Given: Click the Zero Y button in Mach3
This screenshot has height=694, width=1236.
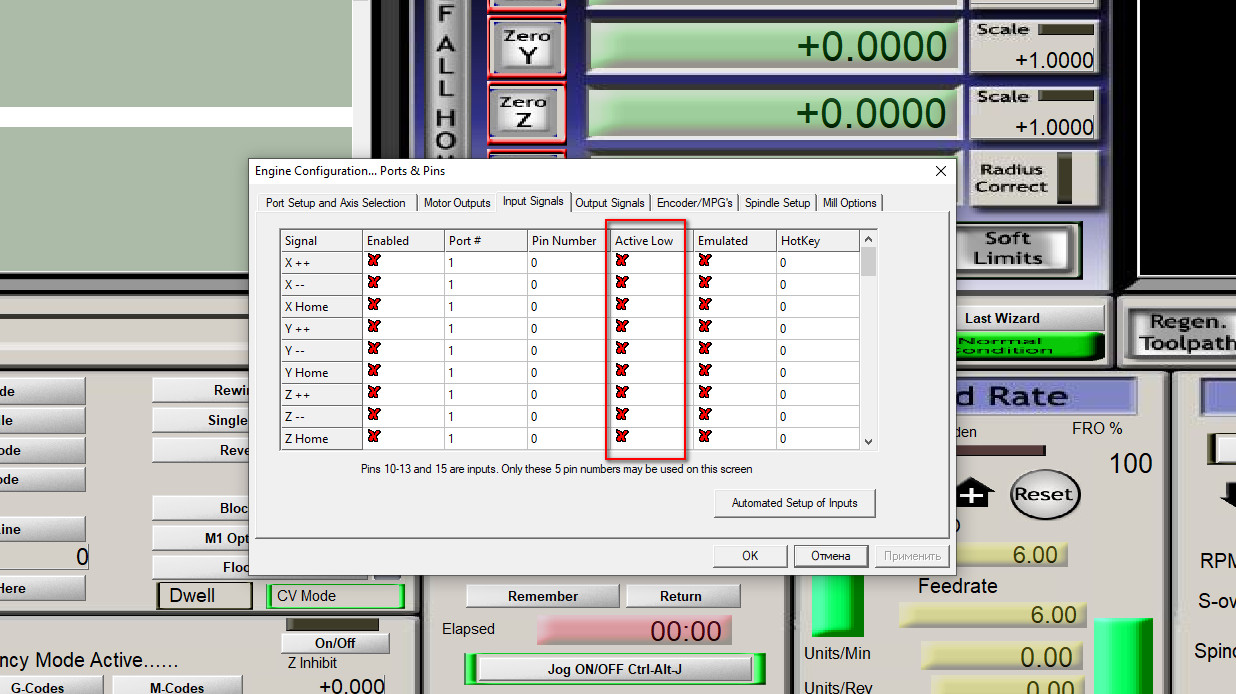Looking at the screenshot, I should coord(527,46).
